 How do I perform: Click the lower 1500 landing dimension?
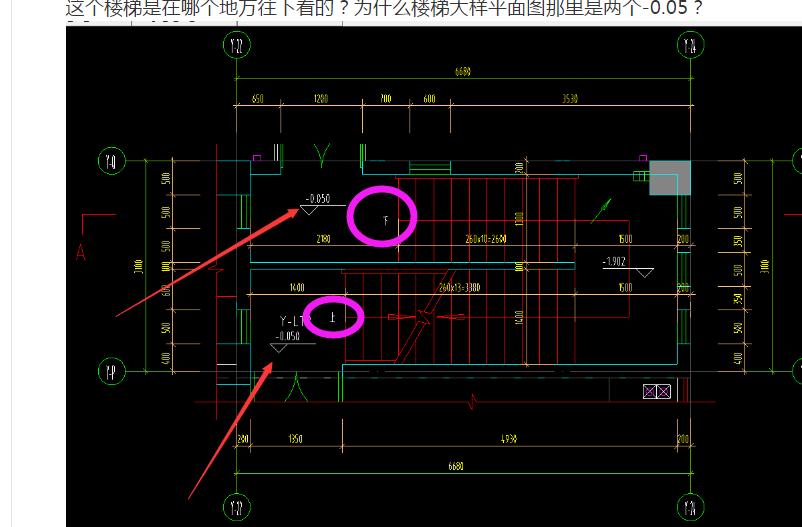626,288
